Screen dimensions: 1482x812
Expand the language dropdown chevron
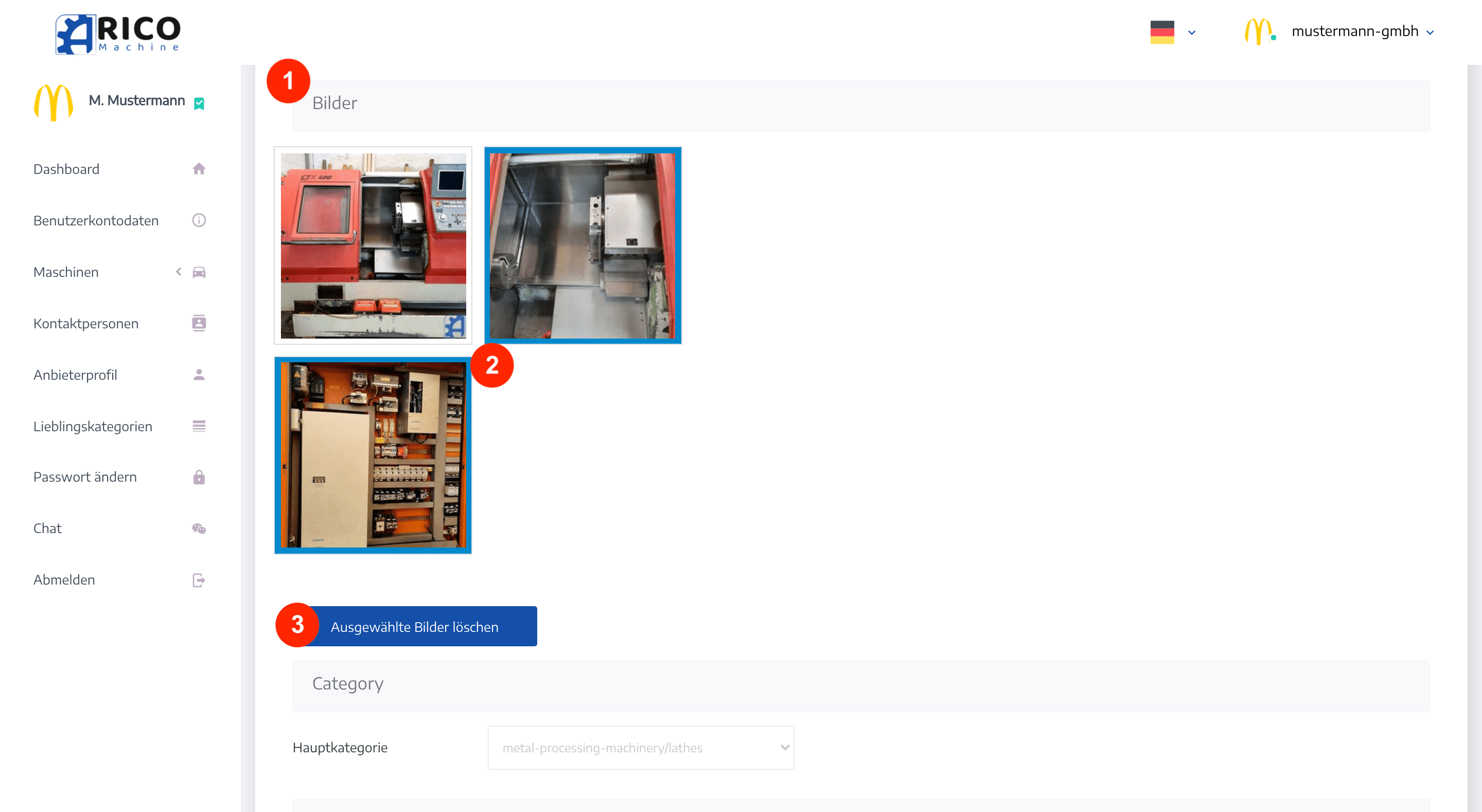(1191, 33)
